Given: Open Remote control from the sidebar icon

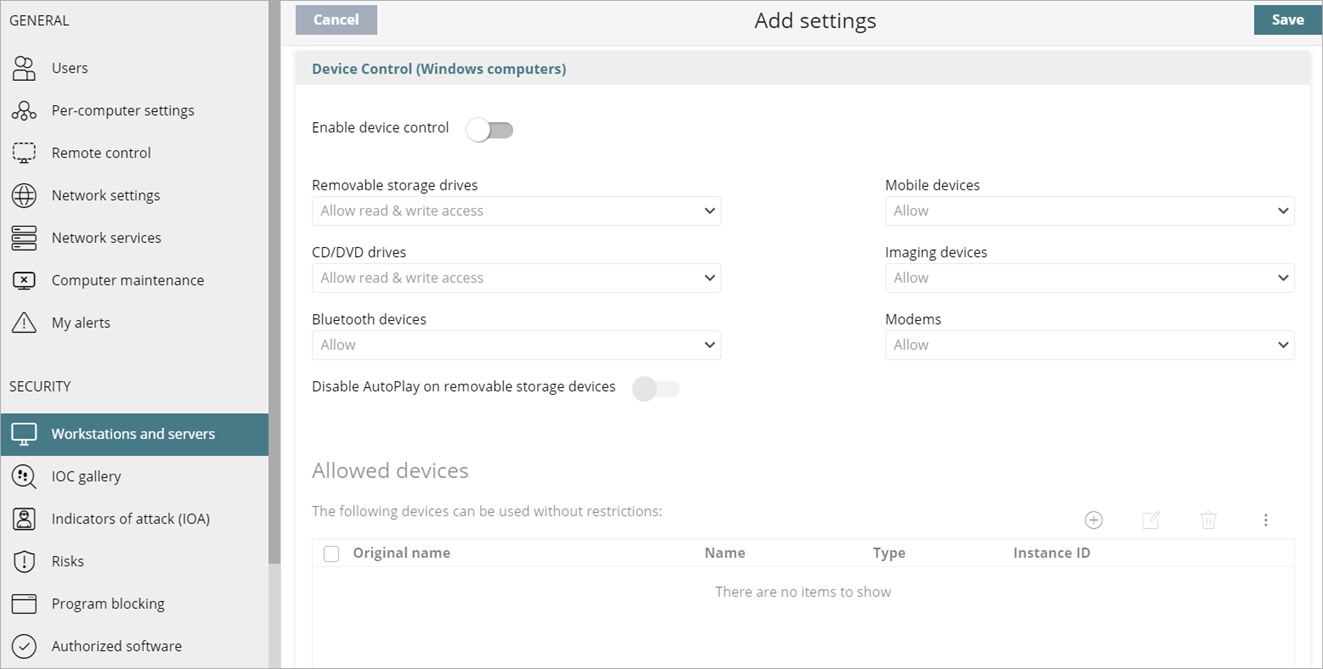Looking at the screenshot, I should click(25, 152).
